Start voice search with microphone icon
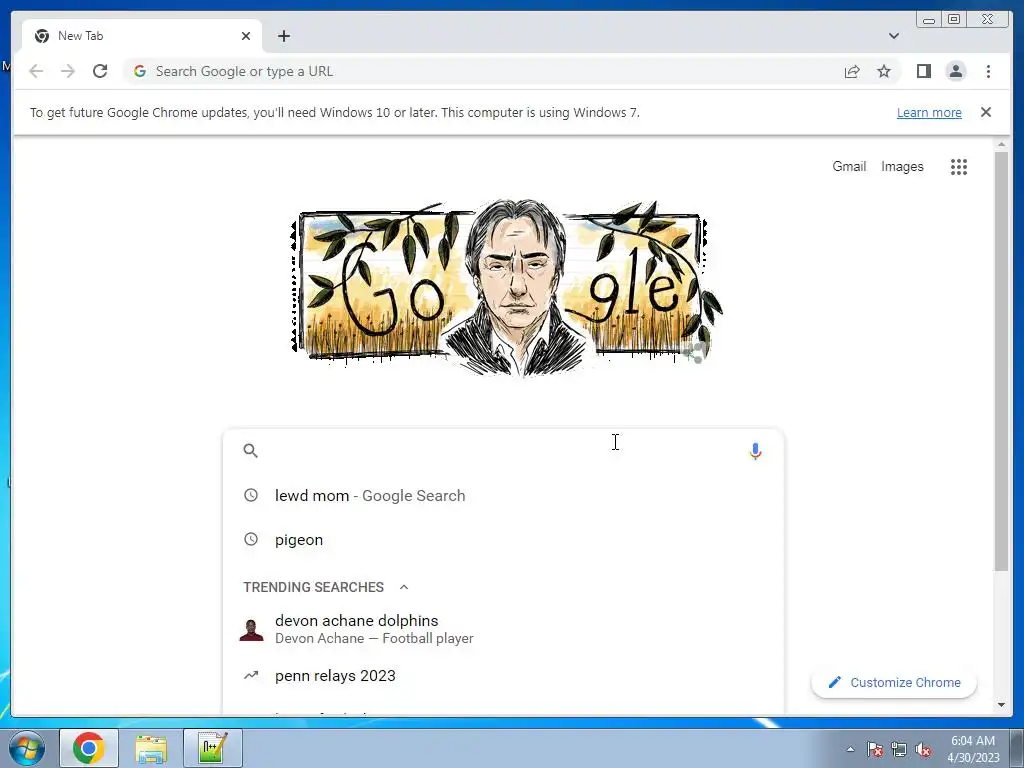 pos(755,451)
